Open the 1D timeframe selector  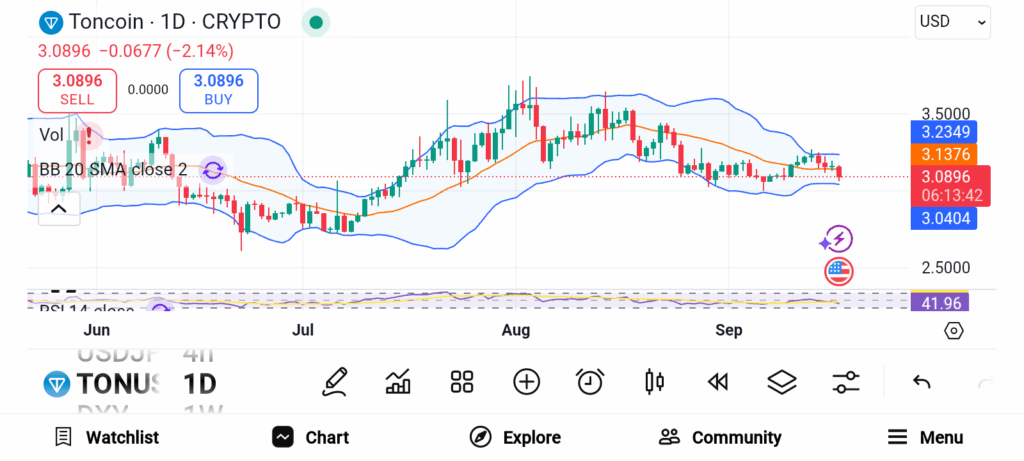click(199, 383)
